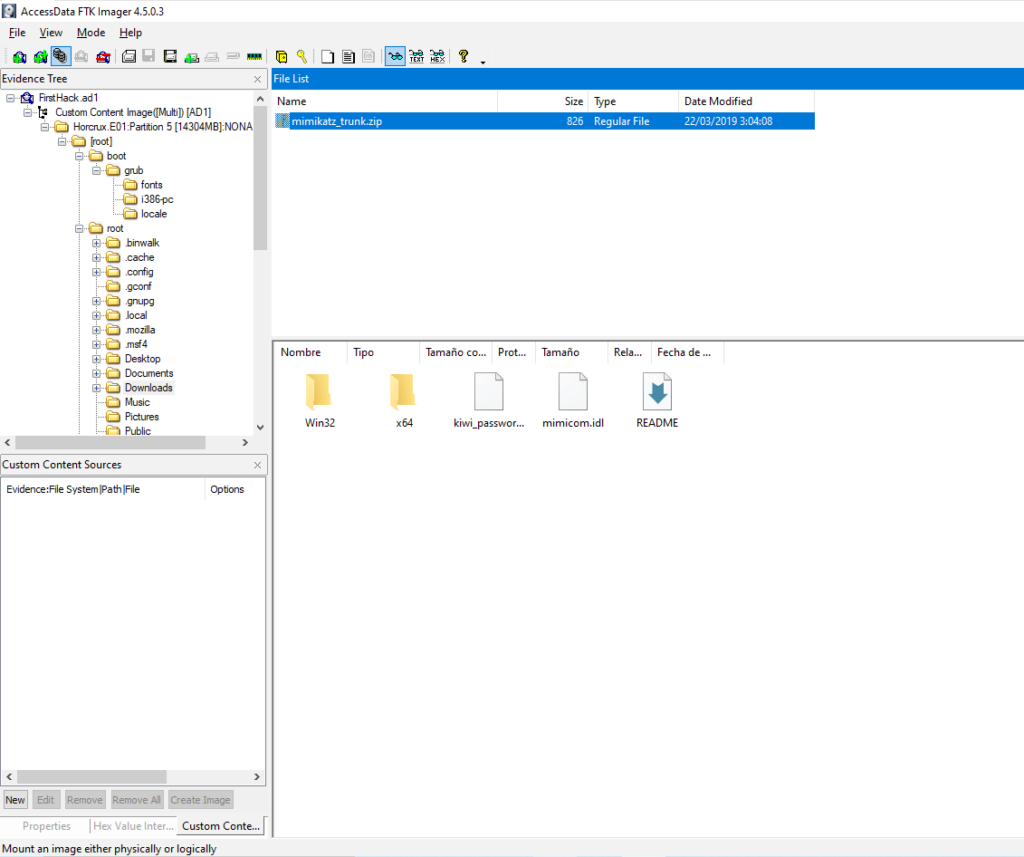Select the Image Mounting icon

click(x=62, y=56)
